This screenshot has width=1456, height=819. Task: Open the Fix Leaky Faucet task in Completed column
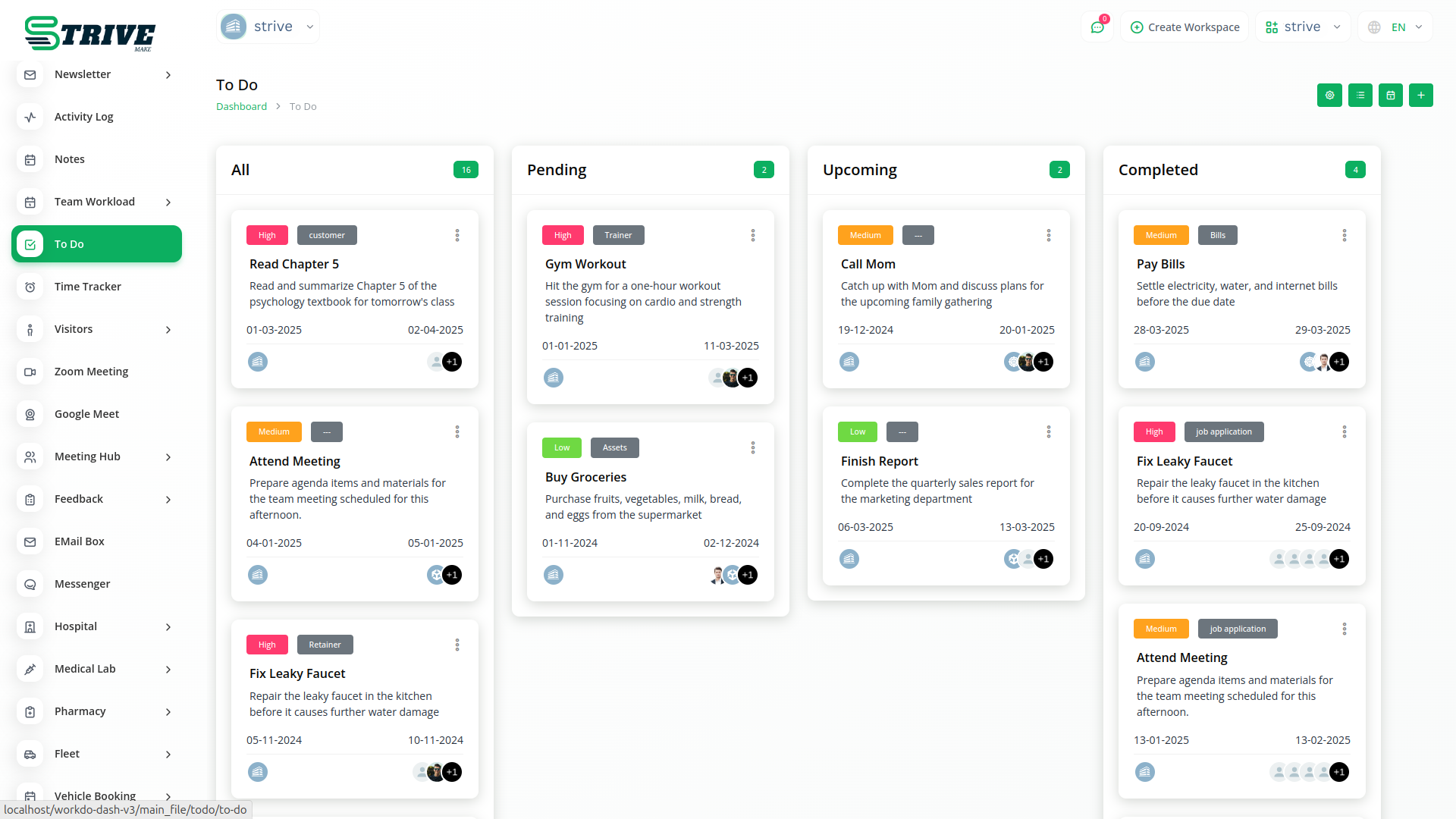pos(1184,461)
